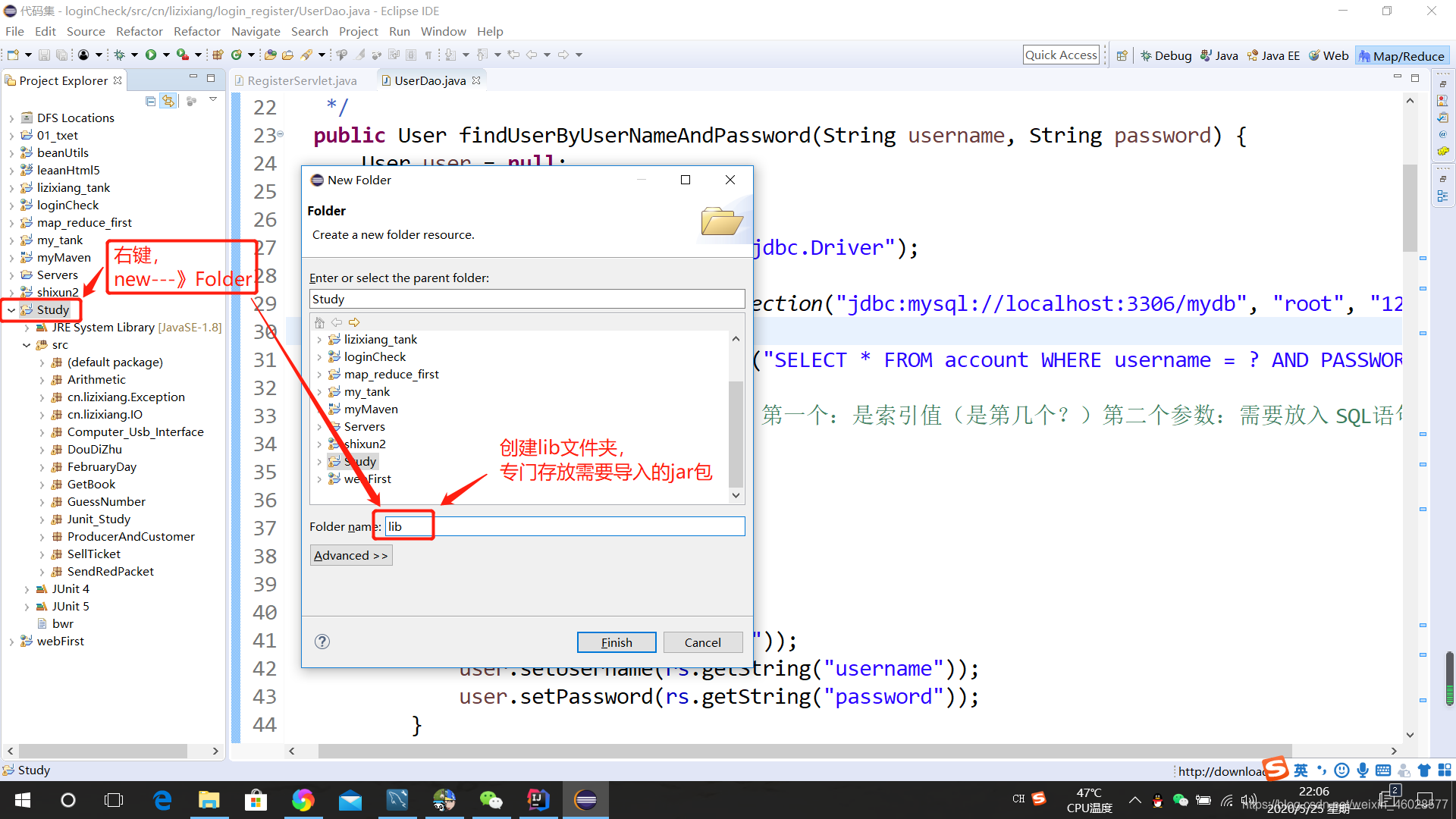Click the home icon in New Folder dialog
Image resolution: width=1456 pixels, height=819 pixels.
tap(319, 322)
